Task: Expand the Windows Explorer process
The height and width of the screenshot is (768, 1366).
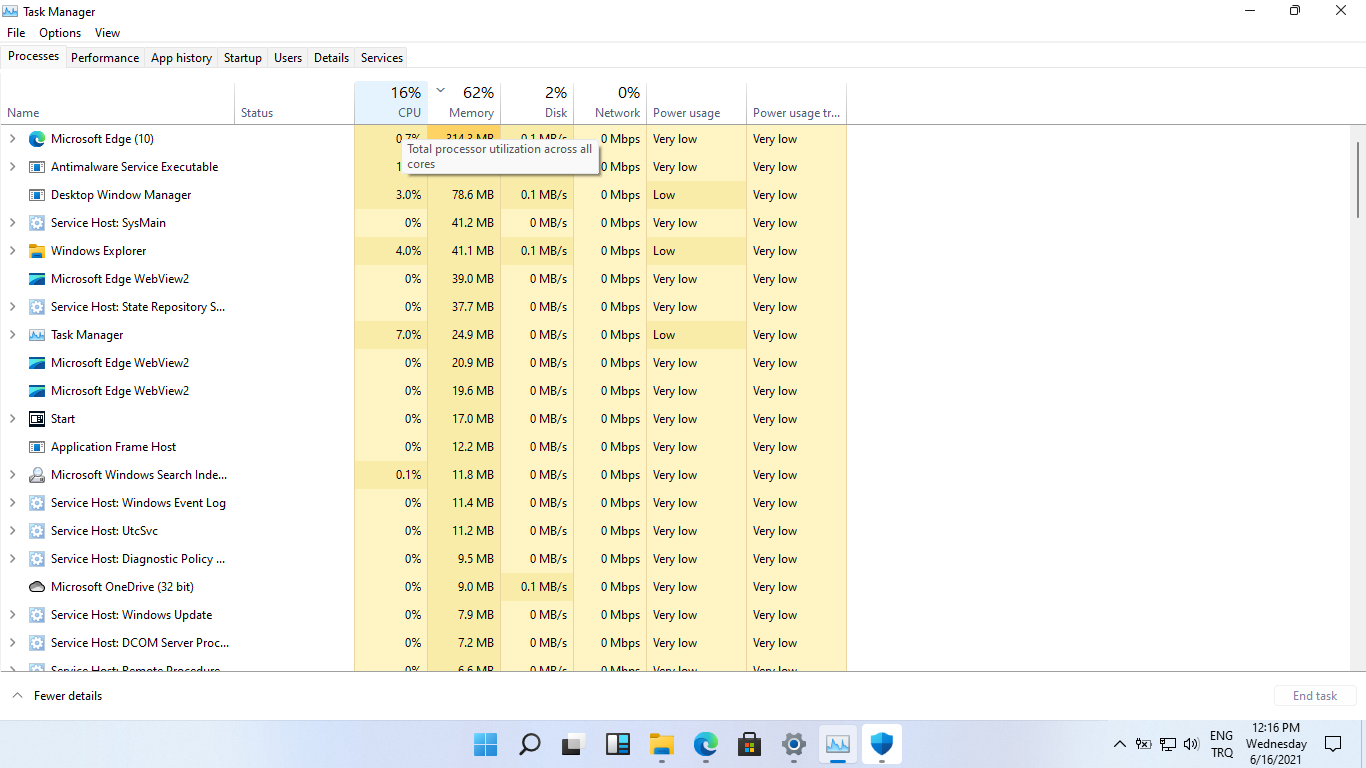Action: click(x=13, y=251)
